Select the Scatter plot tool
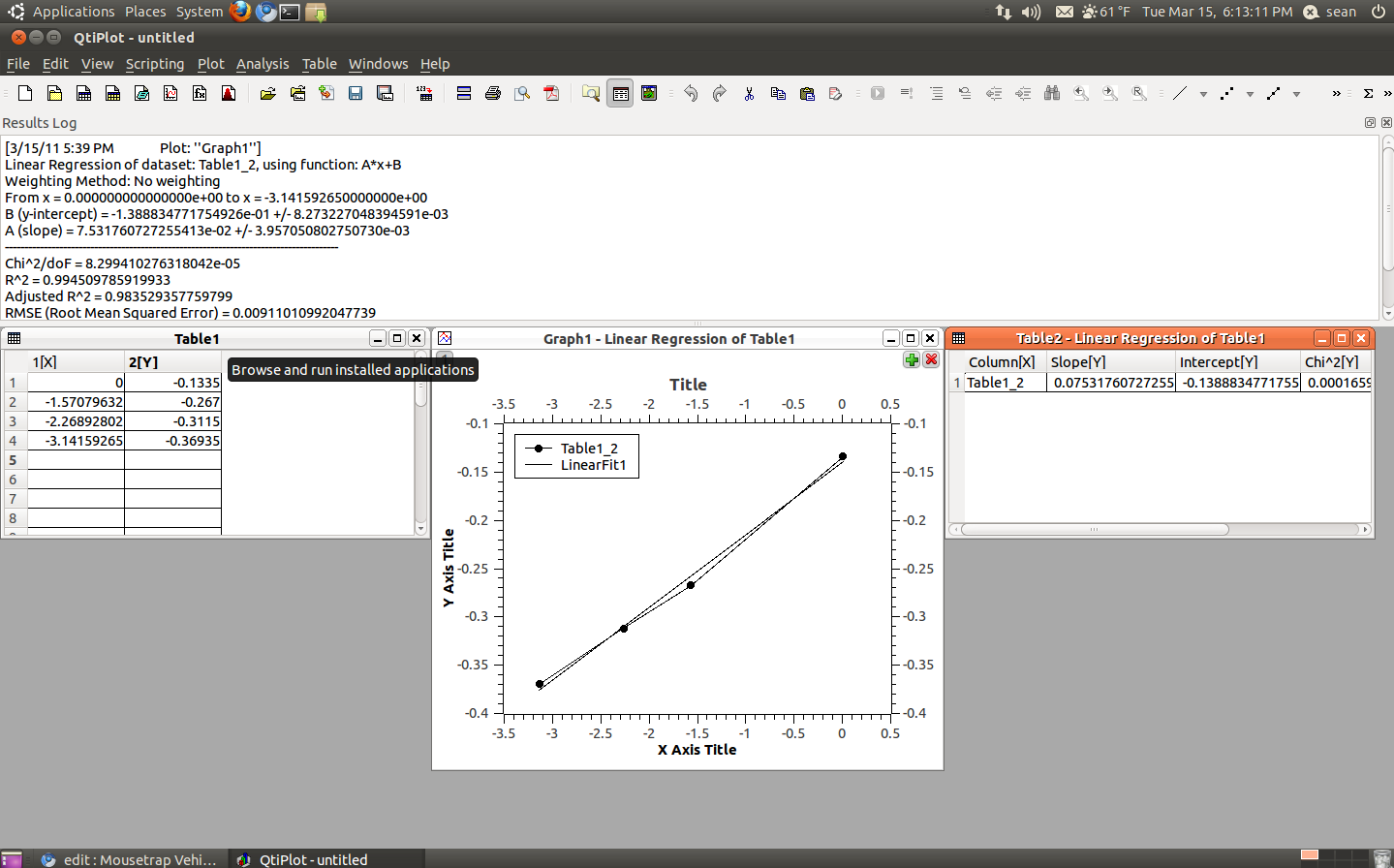The width and height of the screenshot is (1394, 868). [1226, 93]
